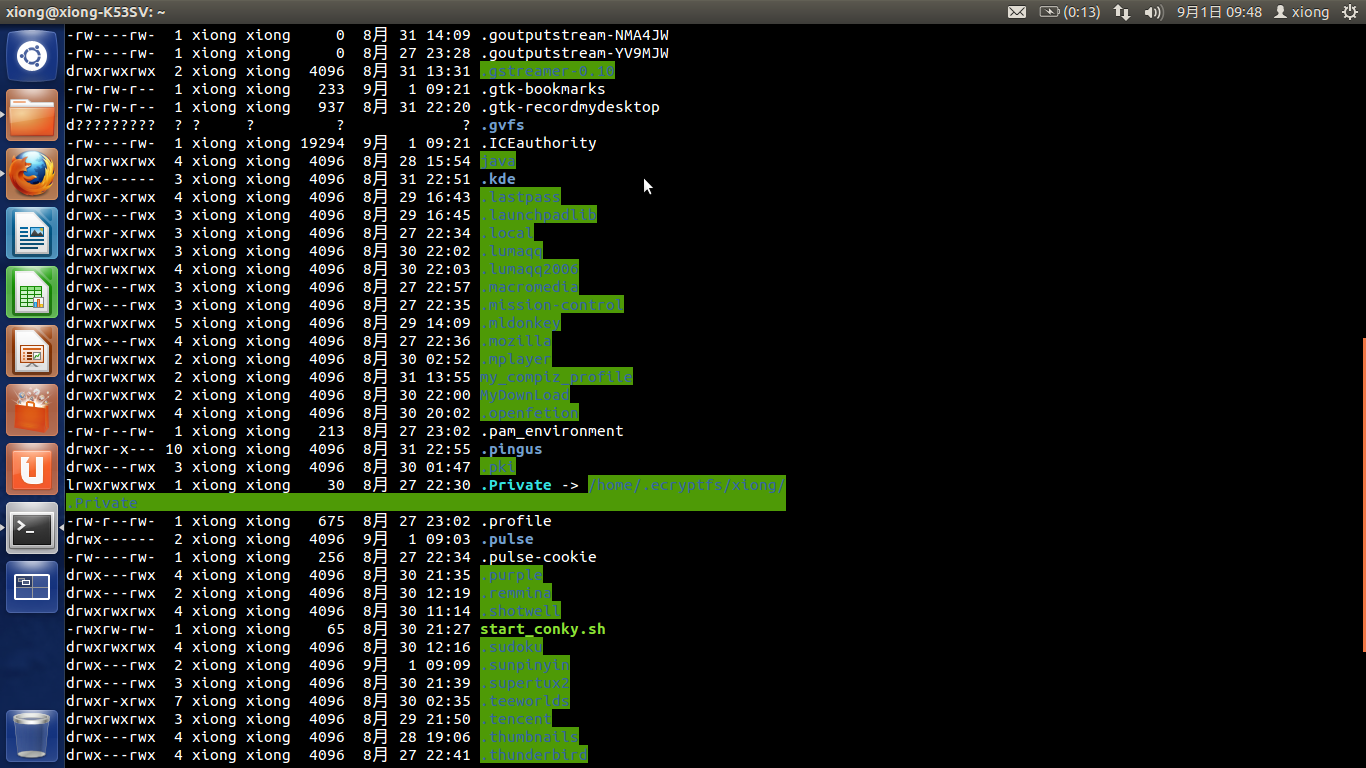Click the .thumbnails directory name

(529, 737)
